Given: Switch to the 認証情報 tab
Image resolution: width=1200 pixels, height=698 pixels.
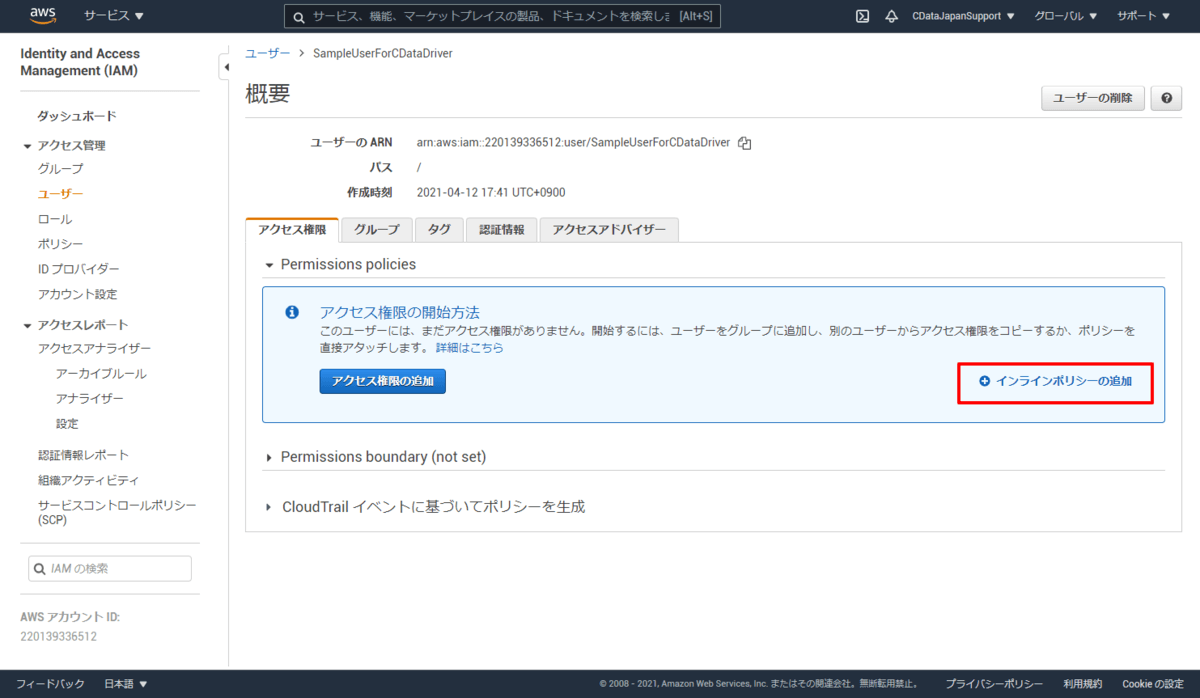Looking at the screenshot, I should (x=501, y=230).
